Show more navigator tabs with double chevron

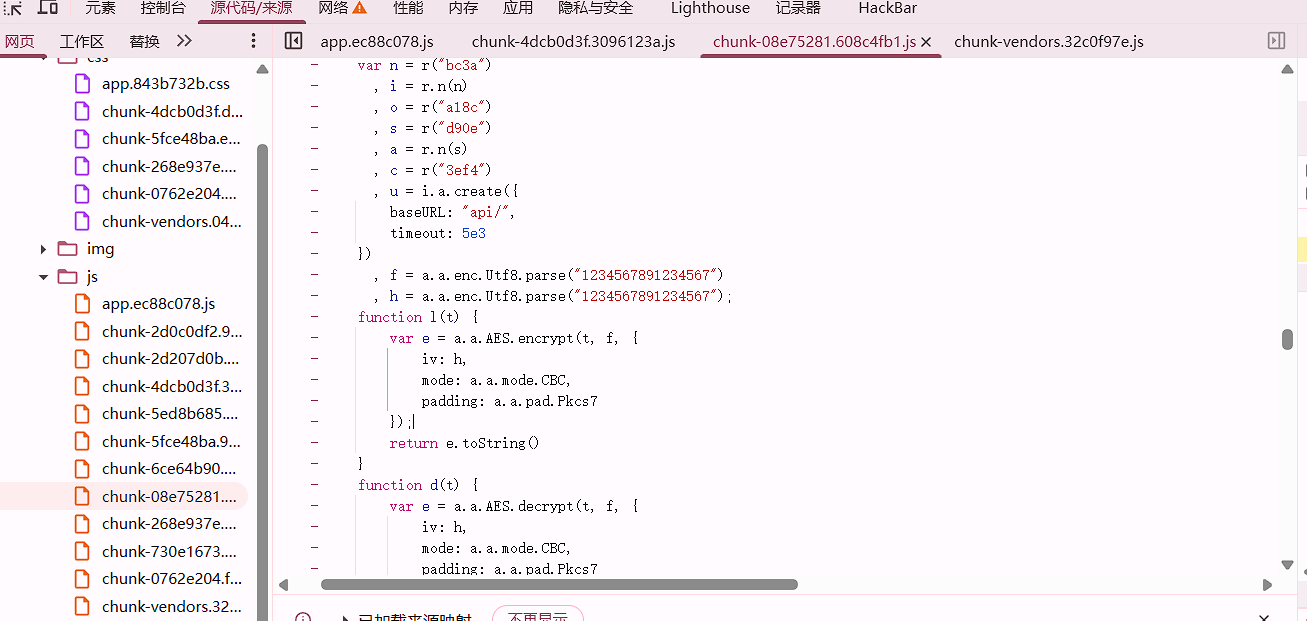click(x=184, y=41)
